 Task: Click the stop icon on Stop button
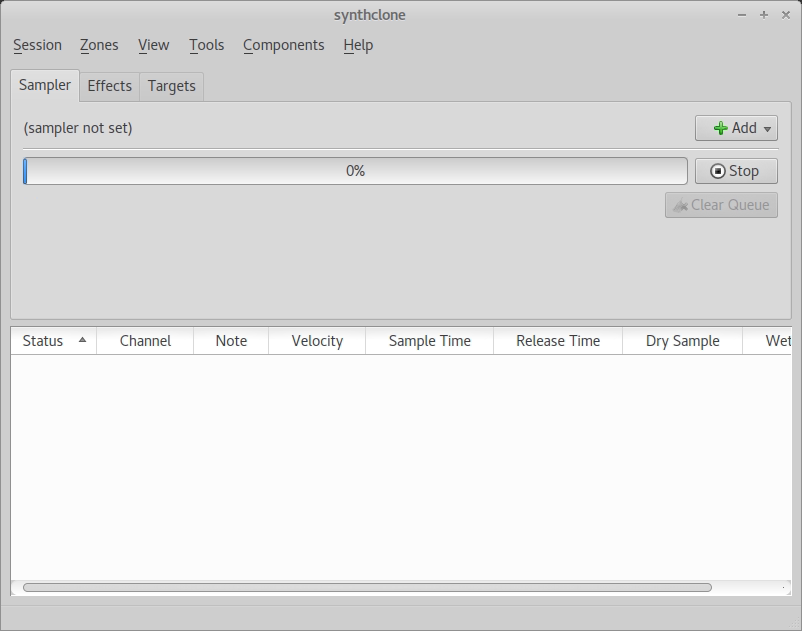tap(718, 171)
